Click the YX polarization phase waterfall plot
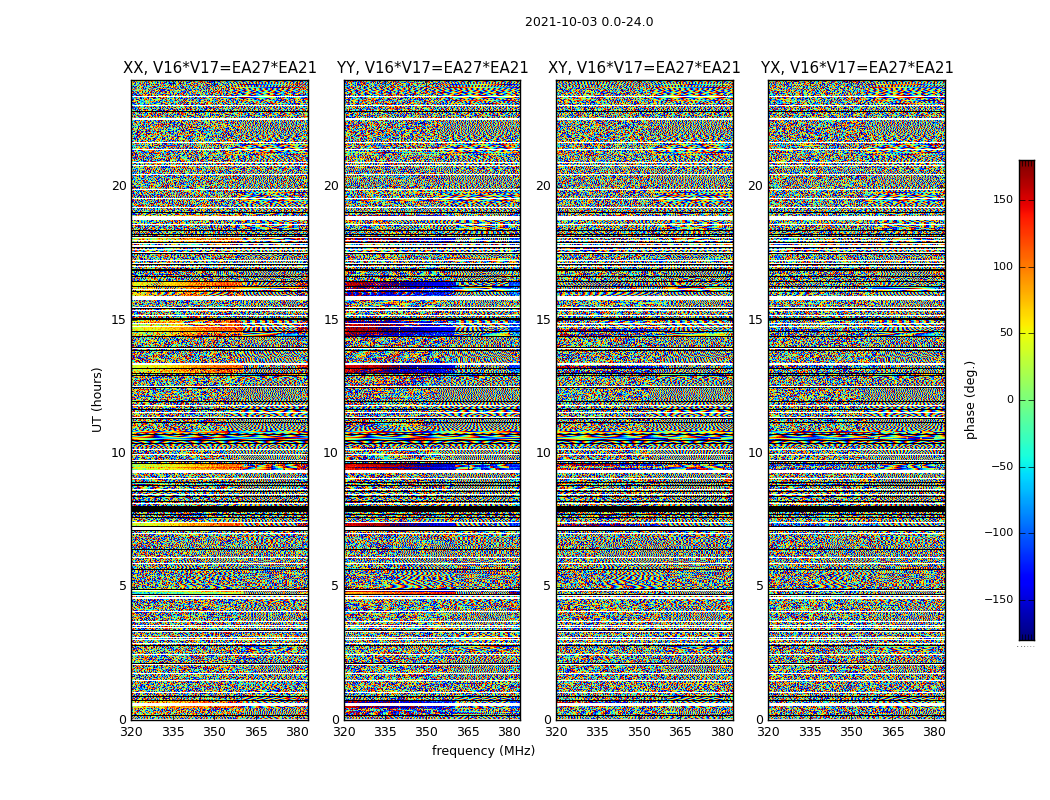This screenshot has width=1050, height=800. [x=856, y=400]
